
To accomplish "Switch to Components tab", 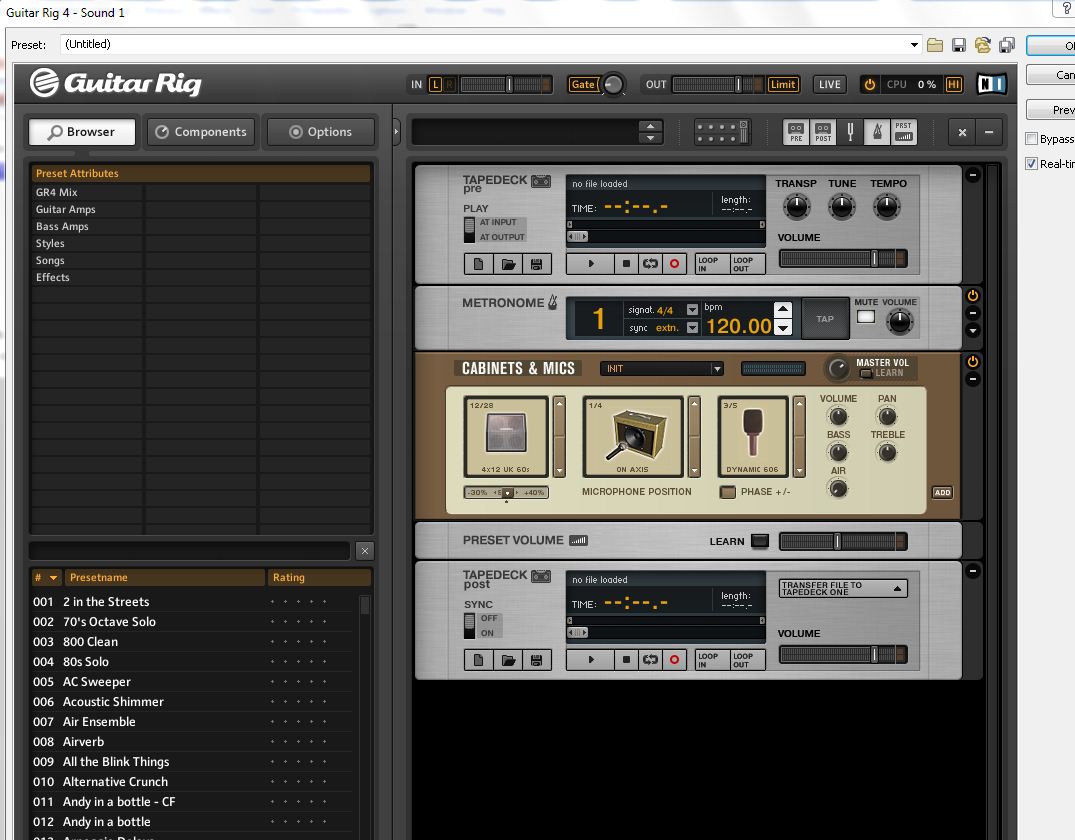I will pos(201,132).
